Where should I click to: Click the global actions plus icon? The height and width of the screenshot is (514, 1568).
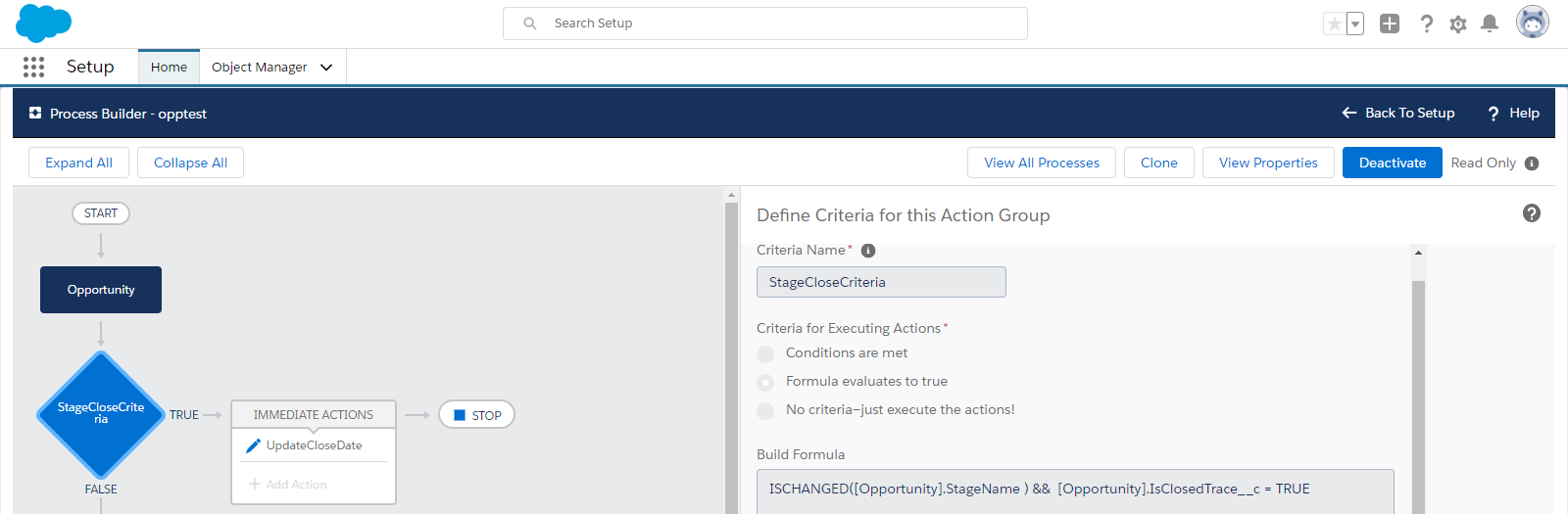1390,23
